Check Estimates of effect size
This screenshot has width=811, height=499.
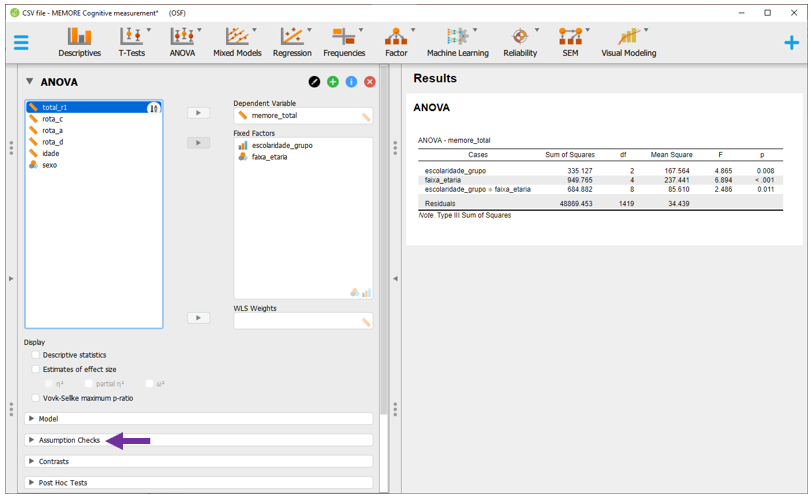click(37, 369)
